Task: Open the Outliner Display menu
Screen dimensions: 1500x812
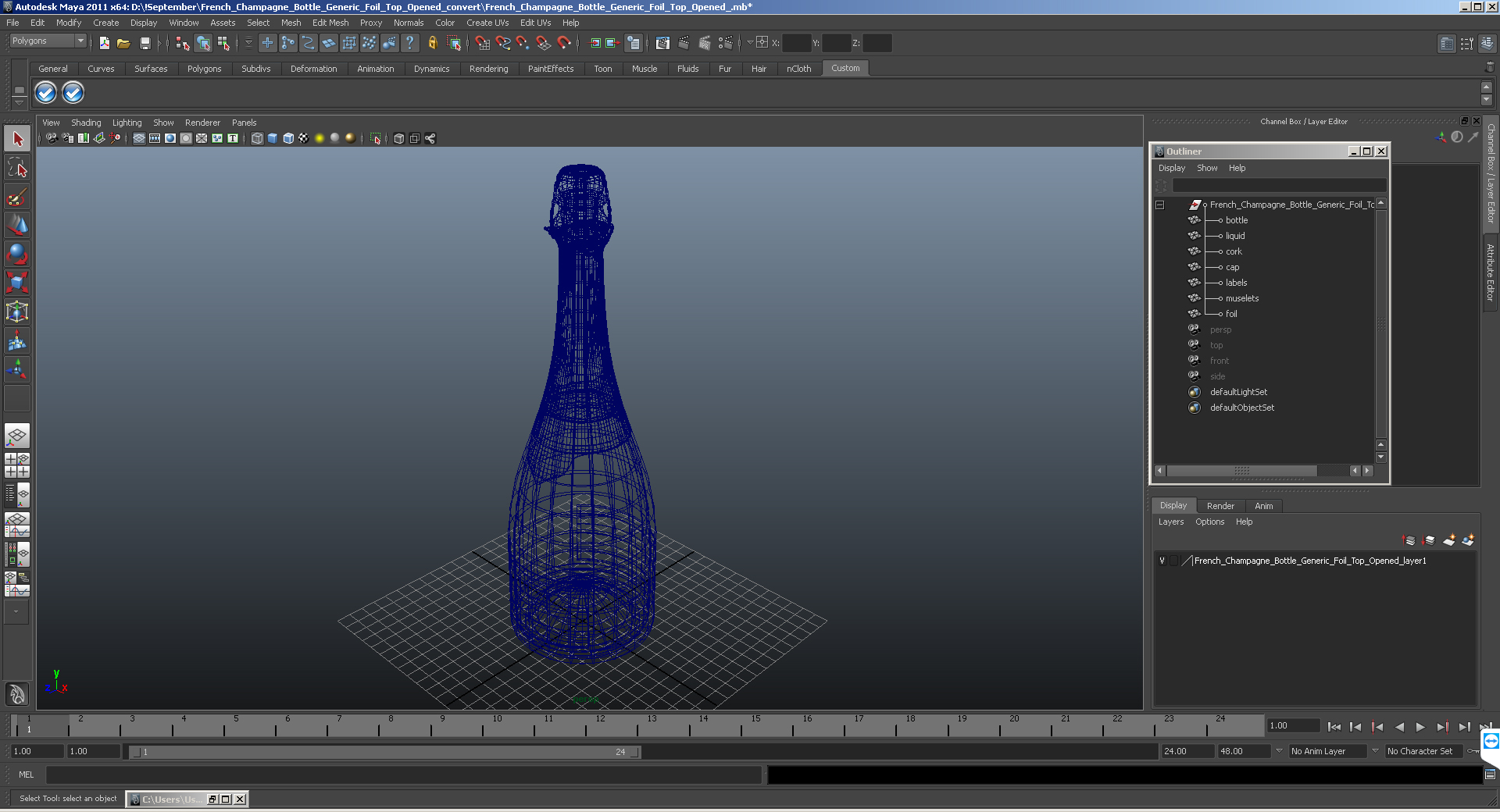Action: coord(1171,168)
